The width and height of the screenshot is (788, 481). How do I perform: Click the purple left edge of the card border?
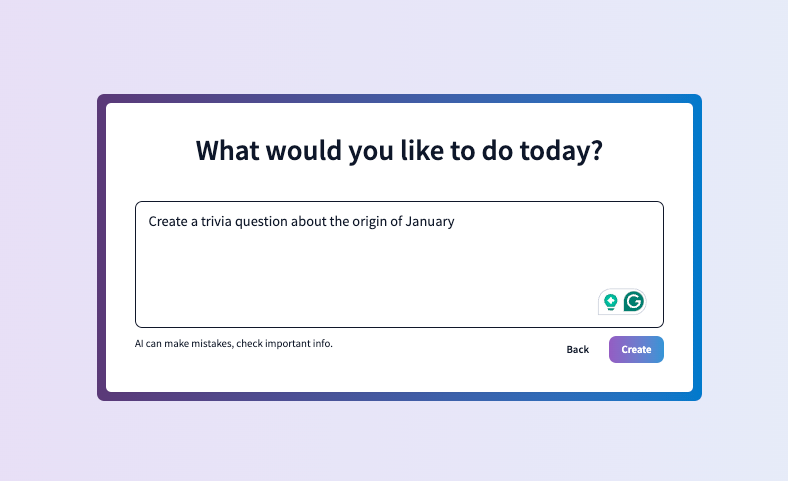click(102, 247)
